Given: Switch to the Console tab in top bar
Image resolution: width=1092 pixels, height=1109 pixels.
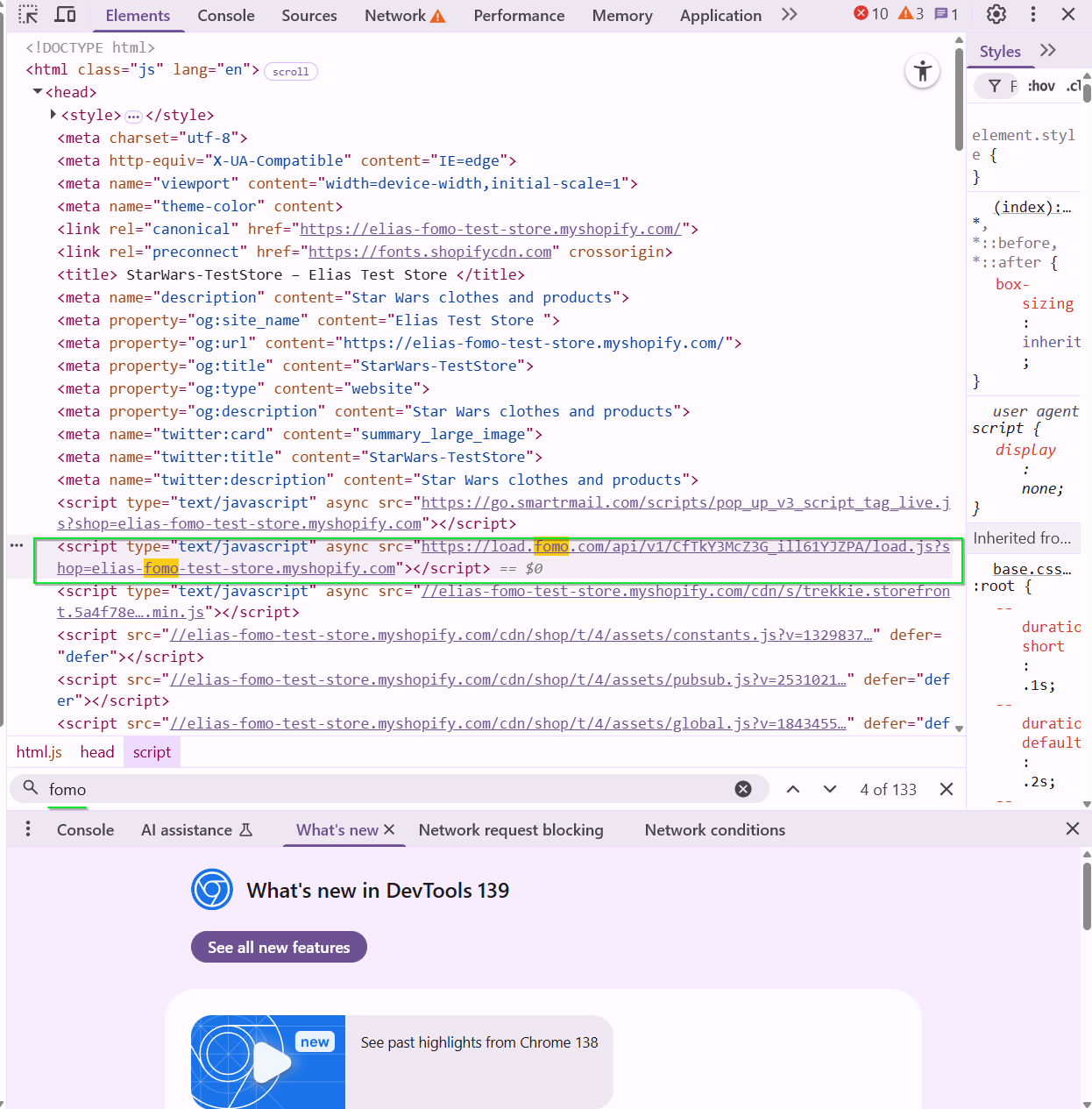Looking at the screenshot, I should 226,16.
